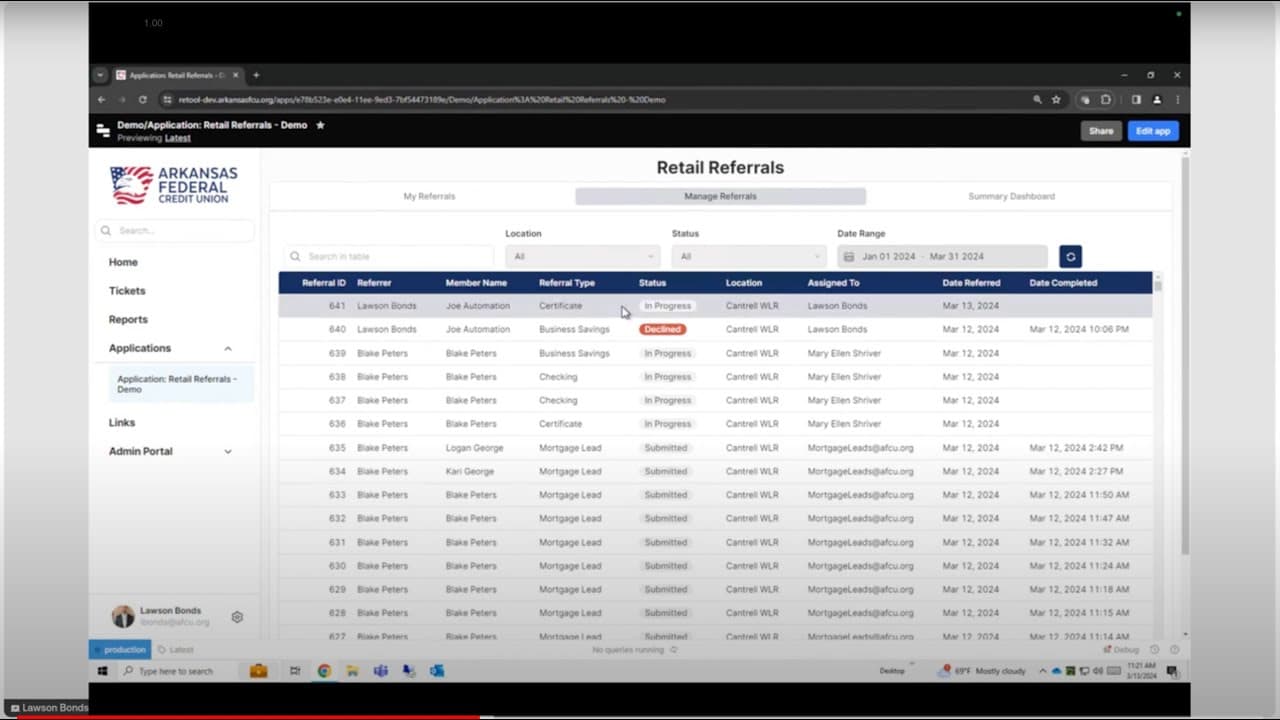Screen dimensions: 1280x720
Task: Open the Status filter dropdown
Action: pos(747,256)
